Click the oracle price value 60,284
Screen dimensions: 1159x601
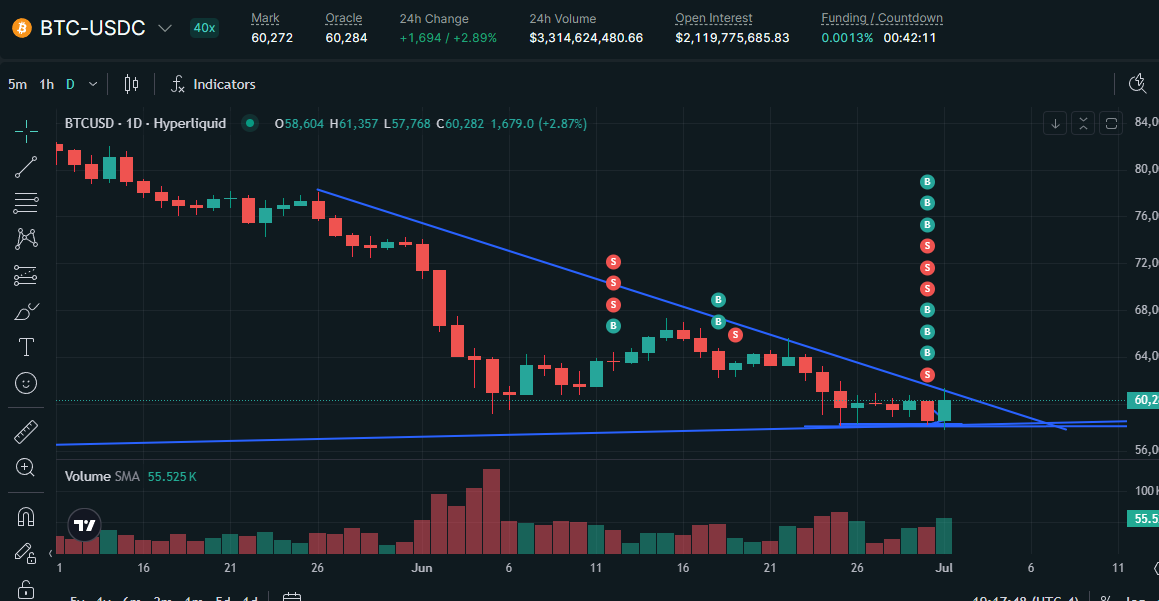346,38
